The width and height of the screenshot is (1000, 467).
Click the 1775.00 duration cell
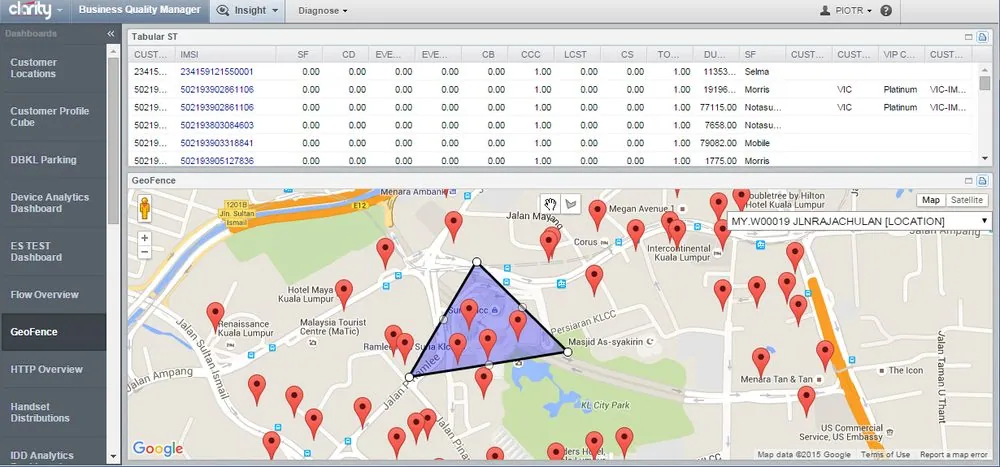coord(721,161)
